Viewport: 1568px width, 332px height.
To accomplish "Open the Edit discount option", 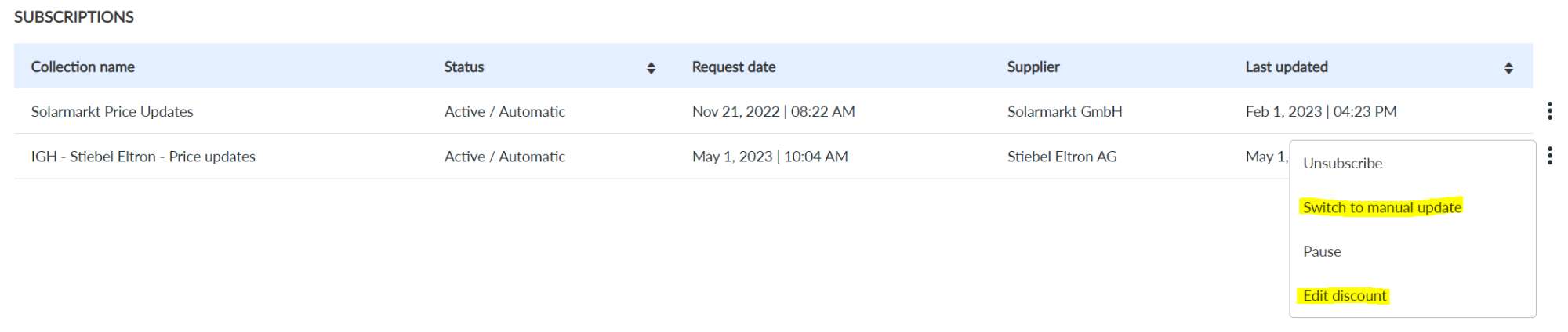I will click(x=1345, y=296).
